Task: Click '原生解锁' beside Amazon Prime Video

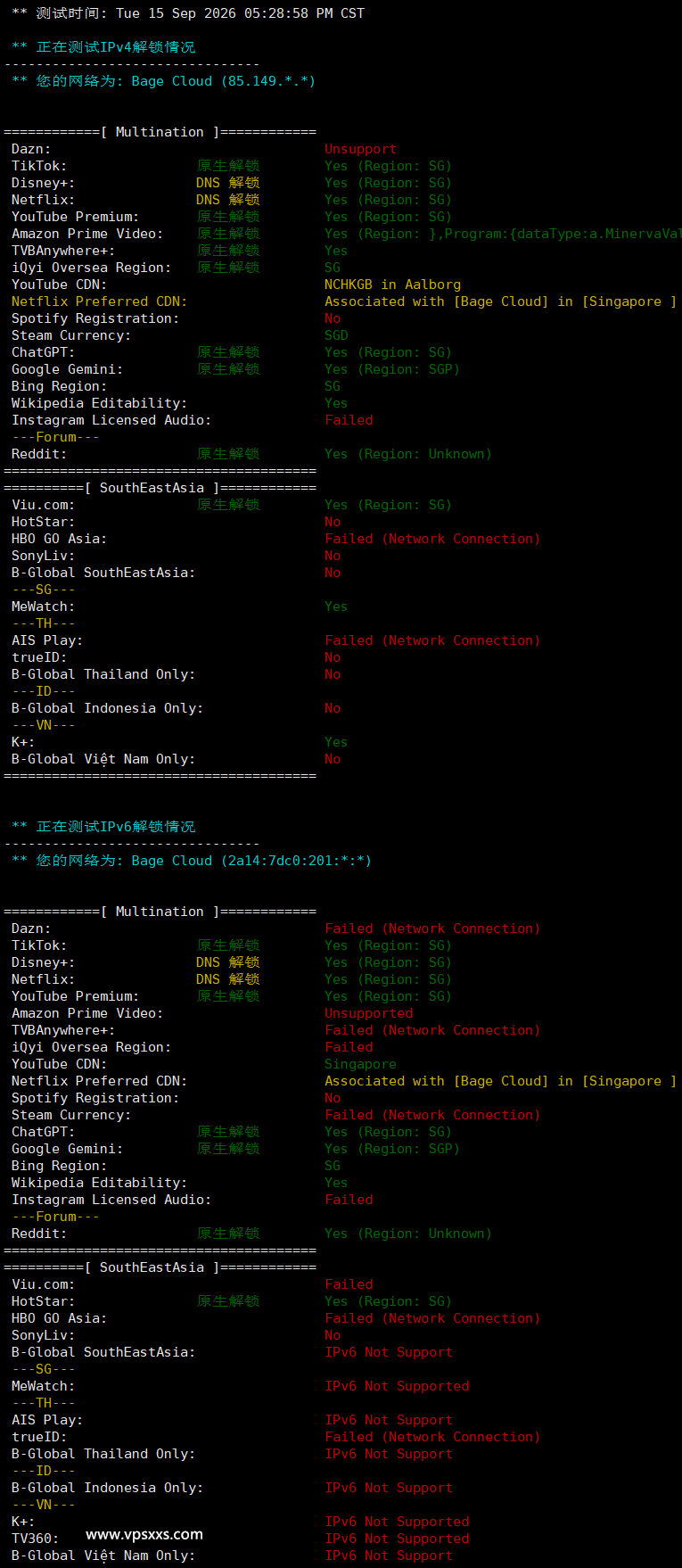Action: pos(228,234)
